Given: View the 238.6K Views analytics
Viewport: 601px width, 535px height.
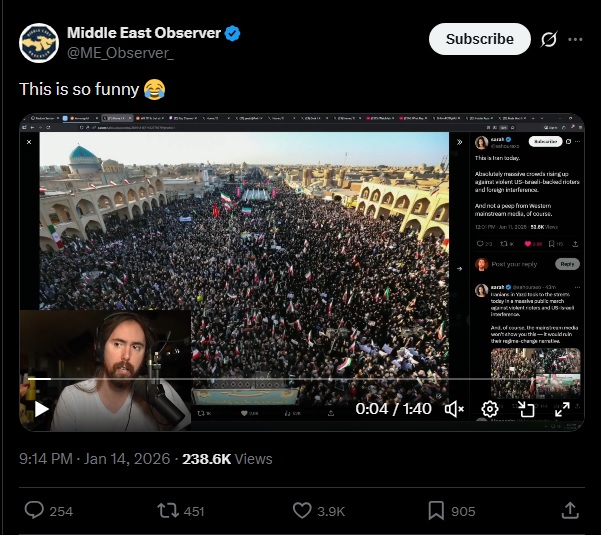Looking at the screenshot, I should (227, 459).
